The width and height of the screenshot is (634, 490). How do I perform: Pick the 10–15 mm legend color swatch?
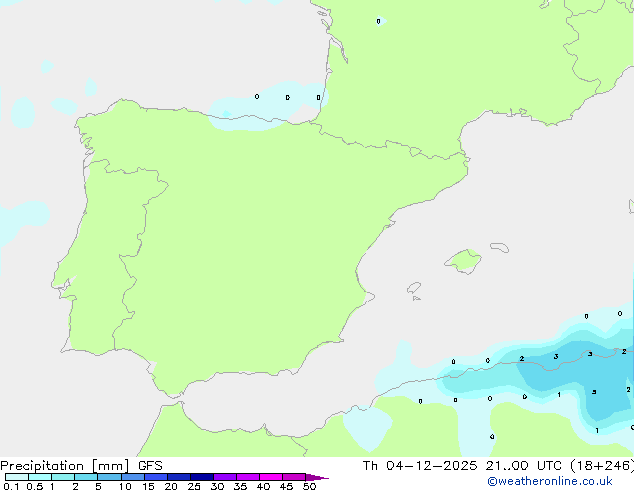pos(133,477)
